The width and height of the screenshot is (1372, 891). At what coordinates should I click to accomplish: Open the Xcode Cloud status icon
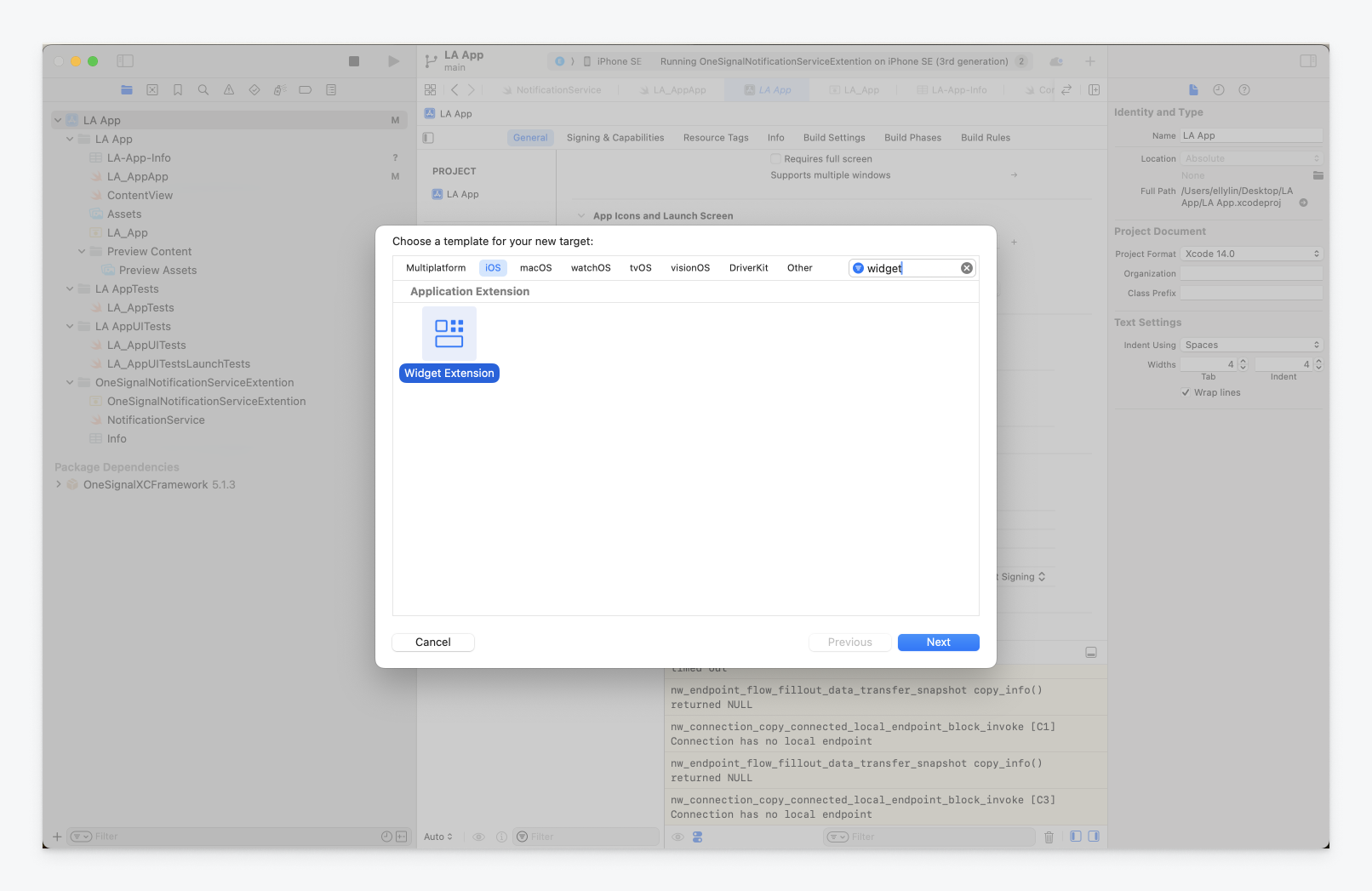[1056, 61]
